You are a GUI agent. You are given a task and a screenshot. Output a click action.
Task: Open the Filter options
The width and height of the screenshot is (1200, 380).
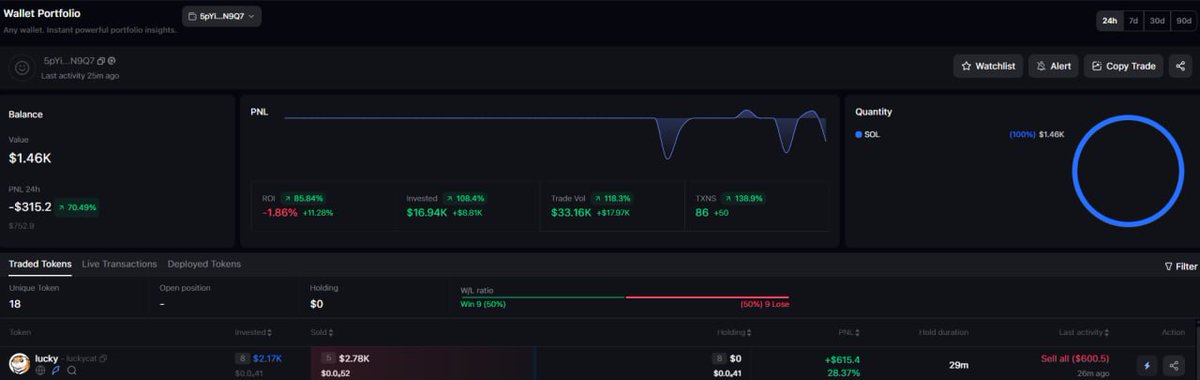click(x=1181, y=267)
